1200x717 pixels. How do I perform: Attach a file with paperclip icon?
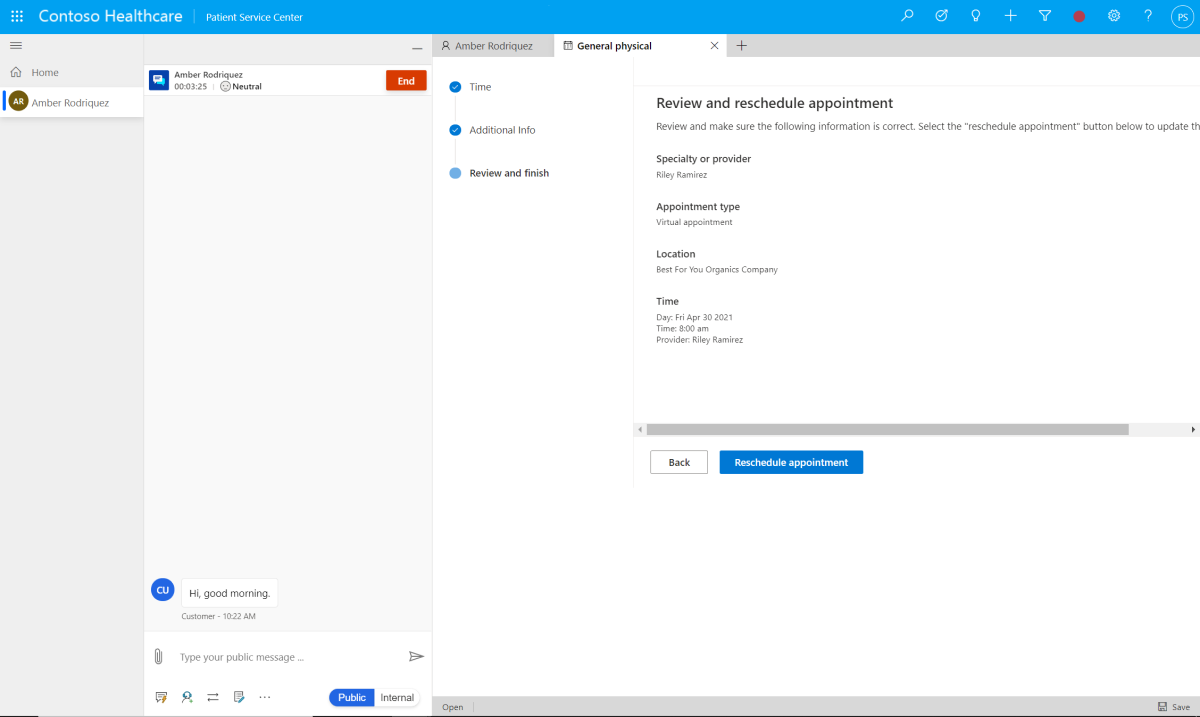pos(158,657)
